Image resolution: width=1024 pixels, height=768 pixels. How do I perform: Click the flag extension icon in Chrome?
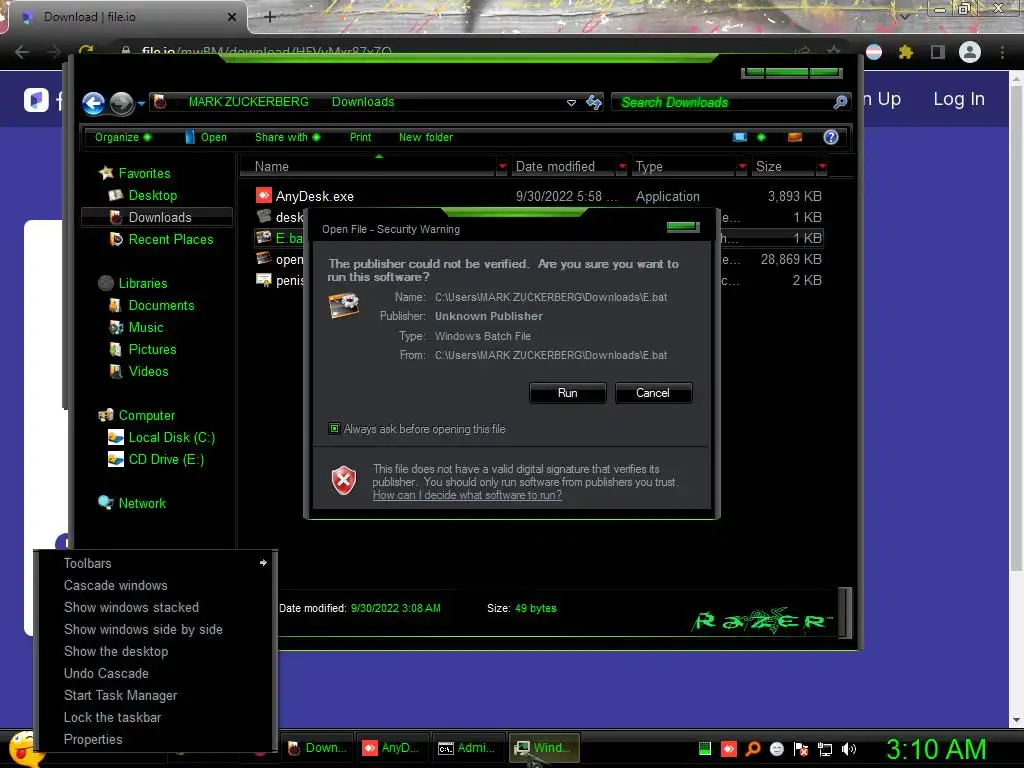(874, 52)
